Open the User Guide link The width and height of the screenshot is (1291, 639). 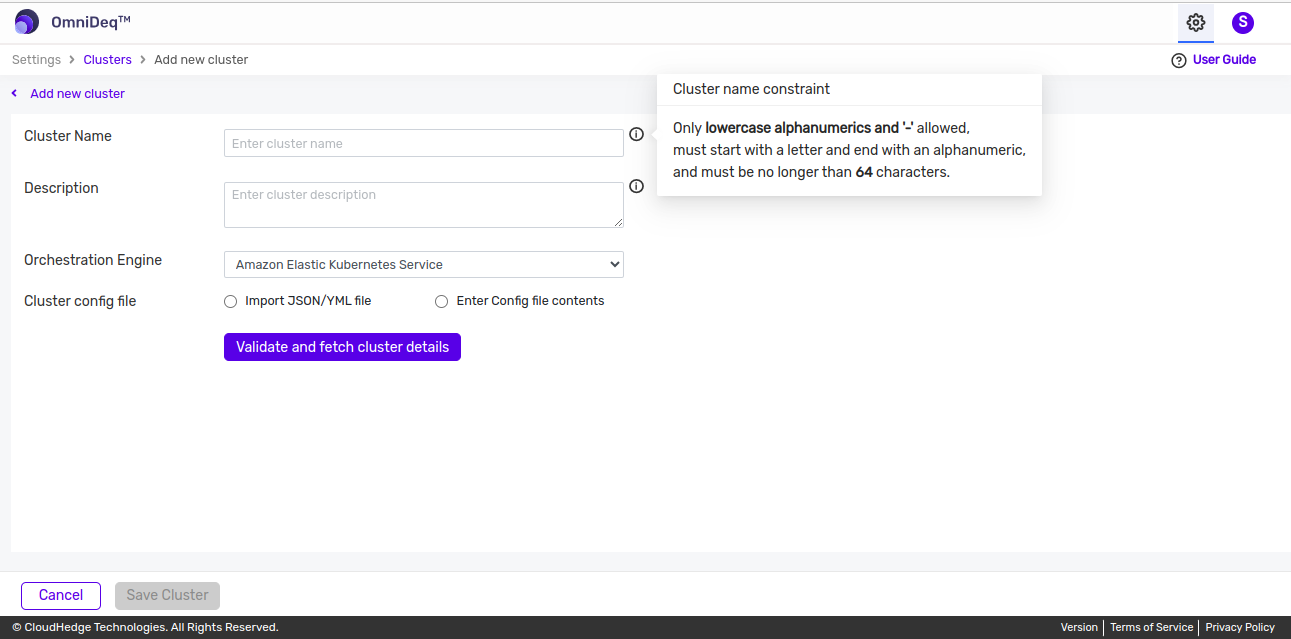click(x=1224, y=60)
